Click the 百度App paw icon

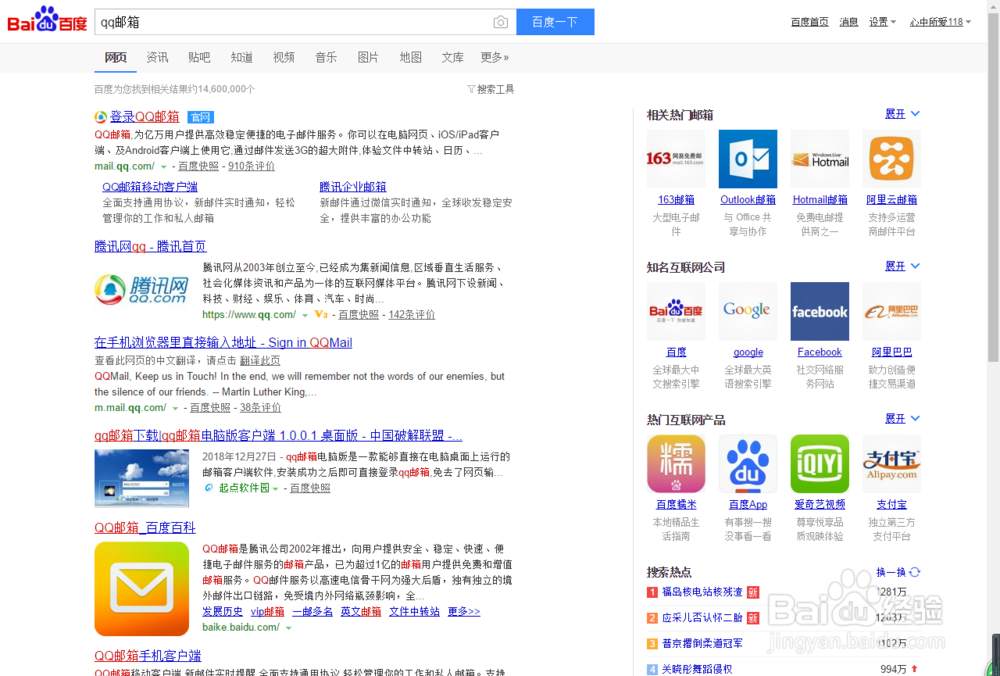coord(747,464)
